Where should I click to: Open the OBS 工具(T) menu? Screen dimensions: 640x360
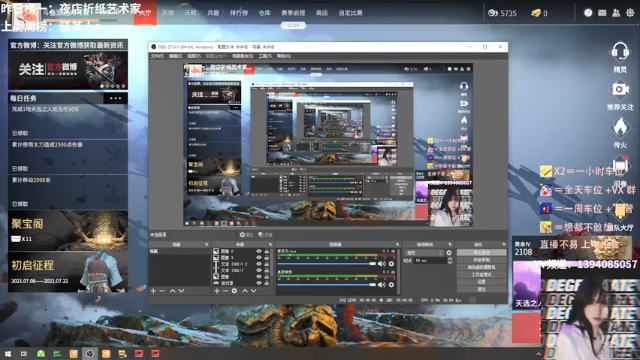pos(265,56)
